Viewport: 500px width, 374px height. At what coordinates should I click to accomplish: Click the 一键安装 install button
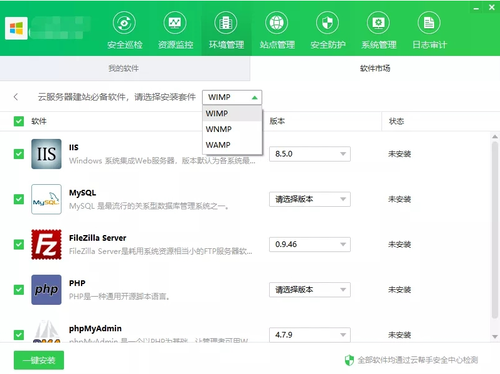pyautogui.click(x=39, y=360)
